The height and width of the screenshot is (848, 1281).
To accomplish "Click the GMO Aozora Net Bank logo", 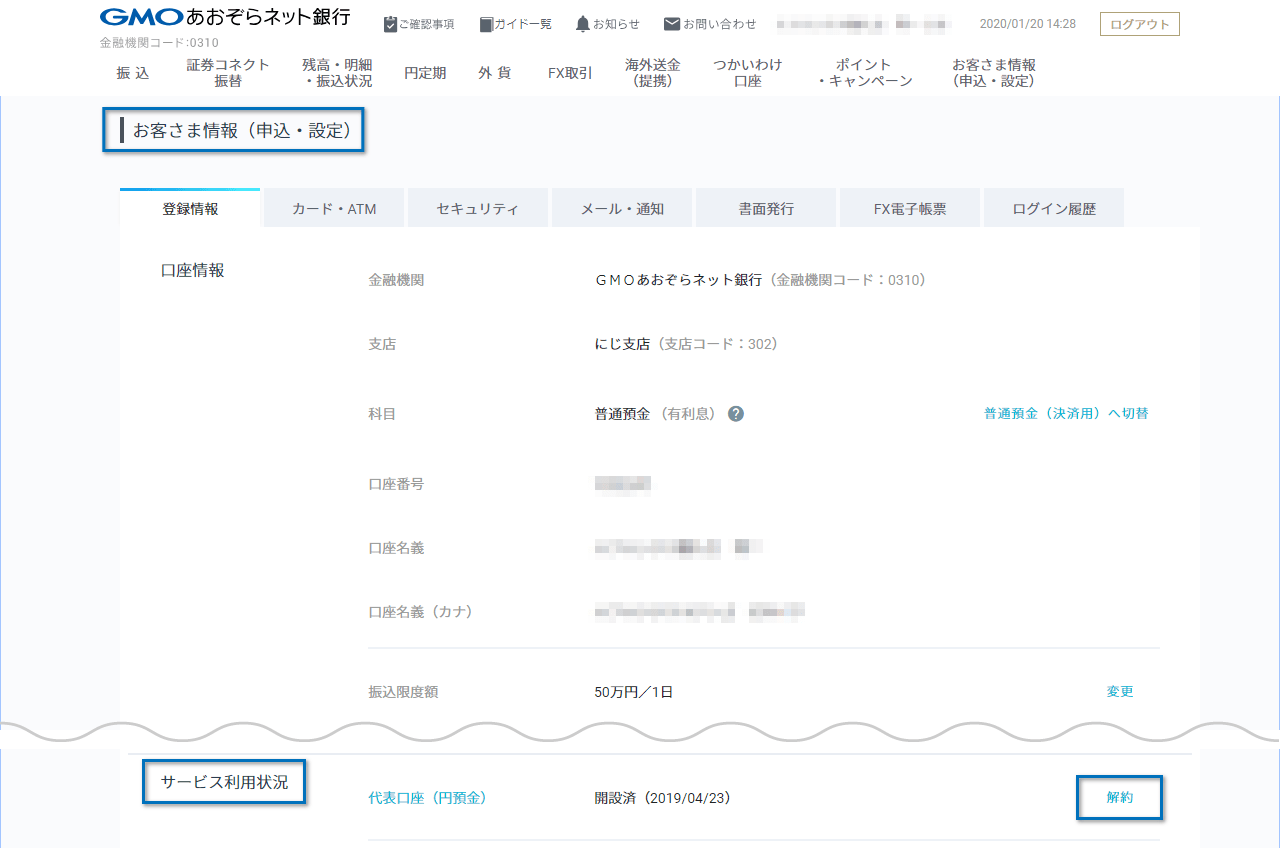I will coord(225,18).
